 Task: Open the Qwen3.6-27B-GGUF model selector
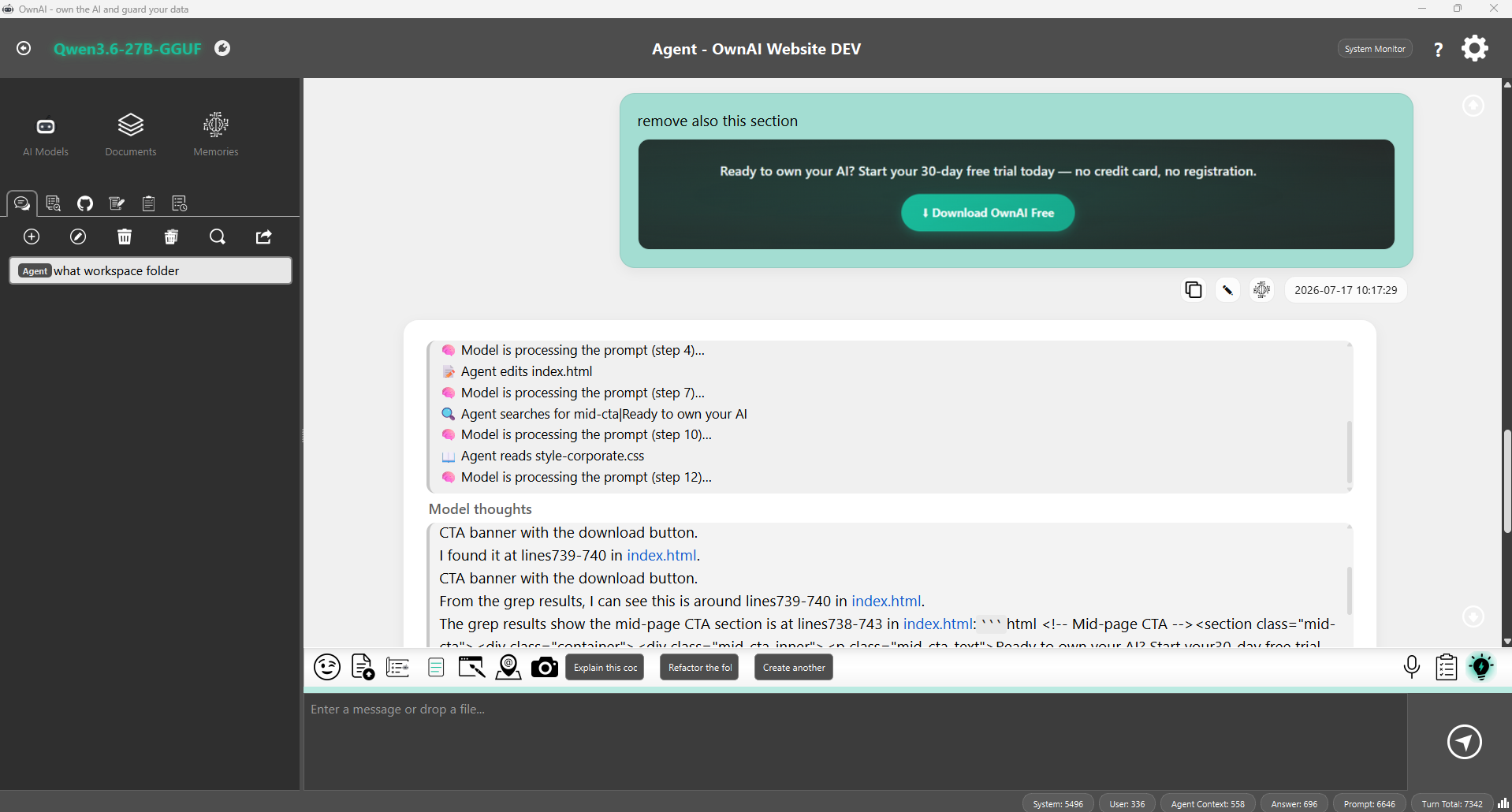point(127,49)
